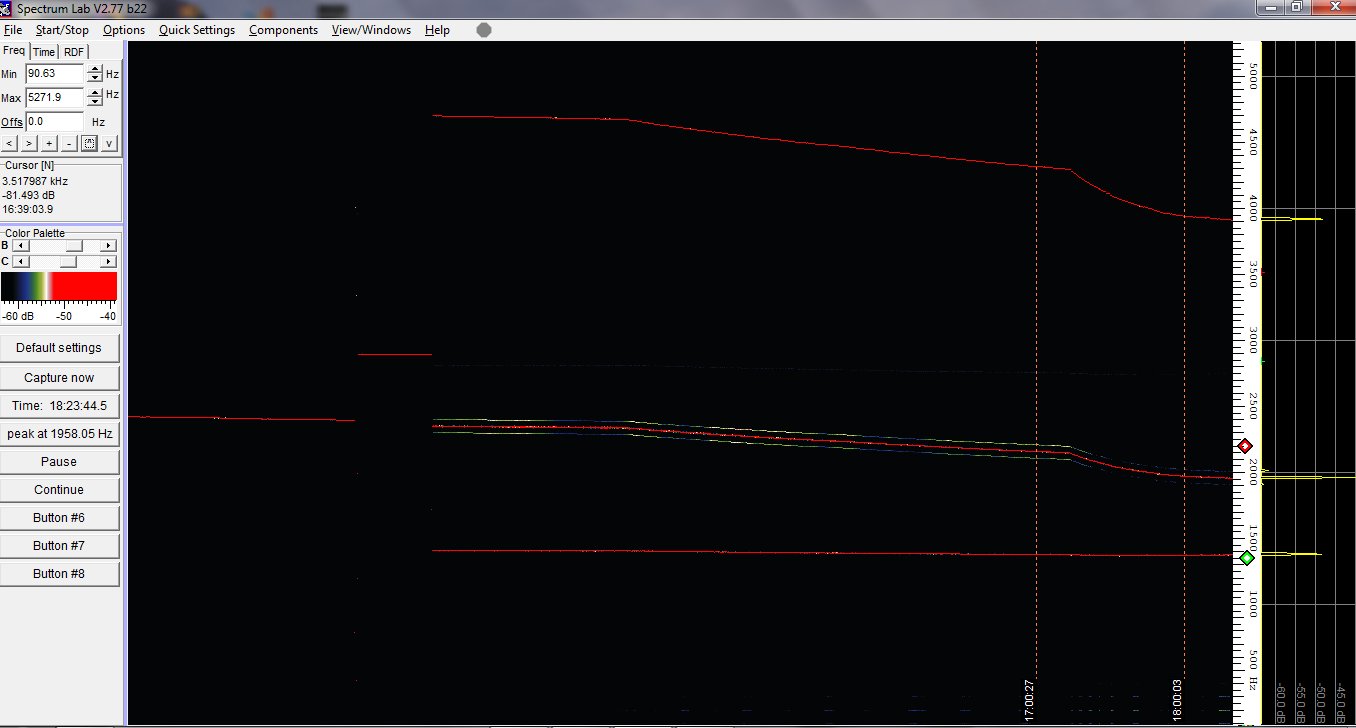The image size is (1356, 728).
Task: Click the dotted-box zoom region button
Action: tap(89, 143)
